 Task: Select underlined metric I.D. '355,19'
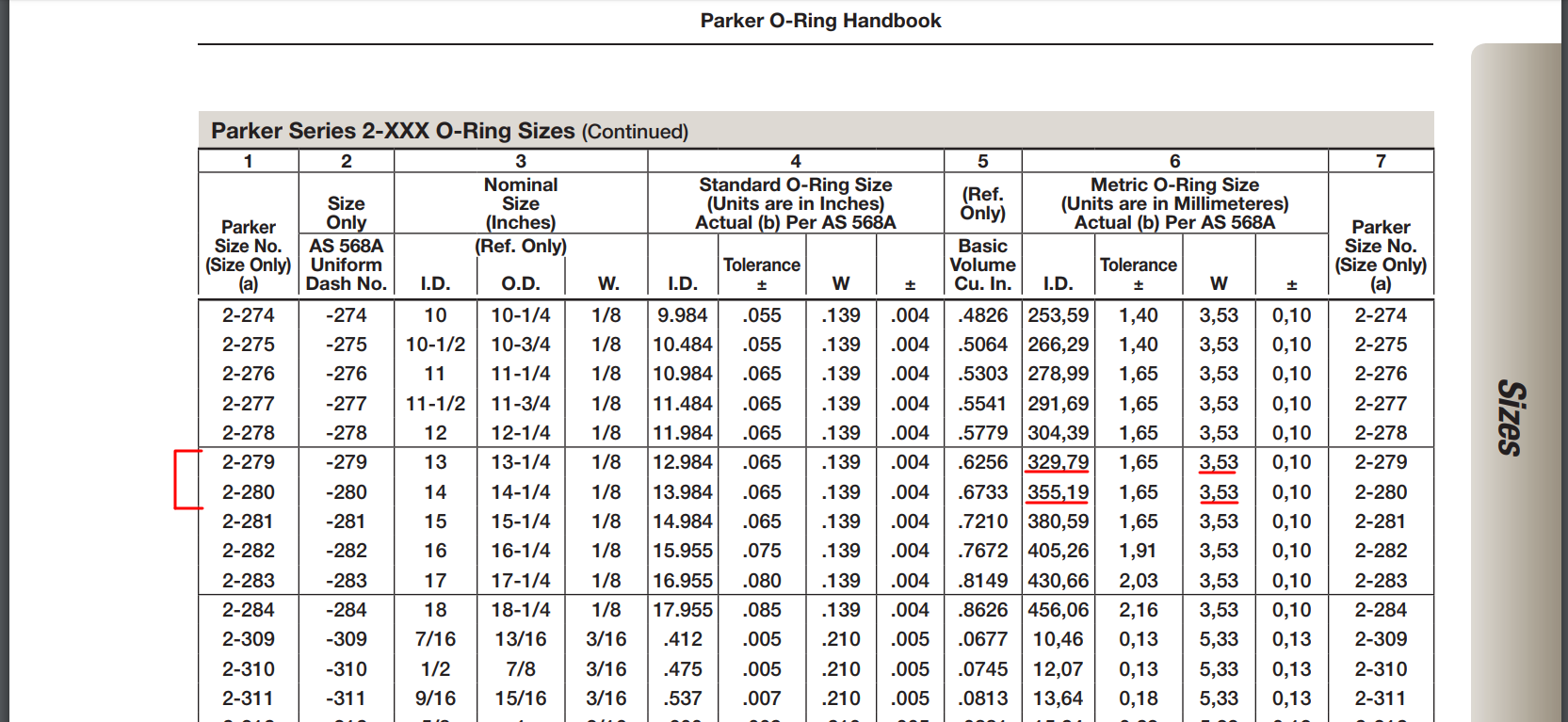coord(1058,492)
